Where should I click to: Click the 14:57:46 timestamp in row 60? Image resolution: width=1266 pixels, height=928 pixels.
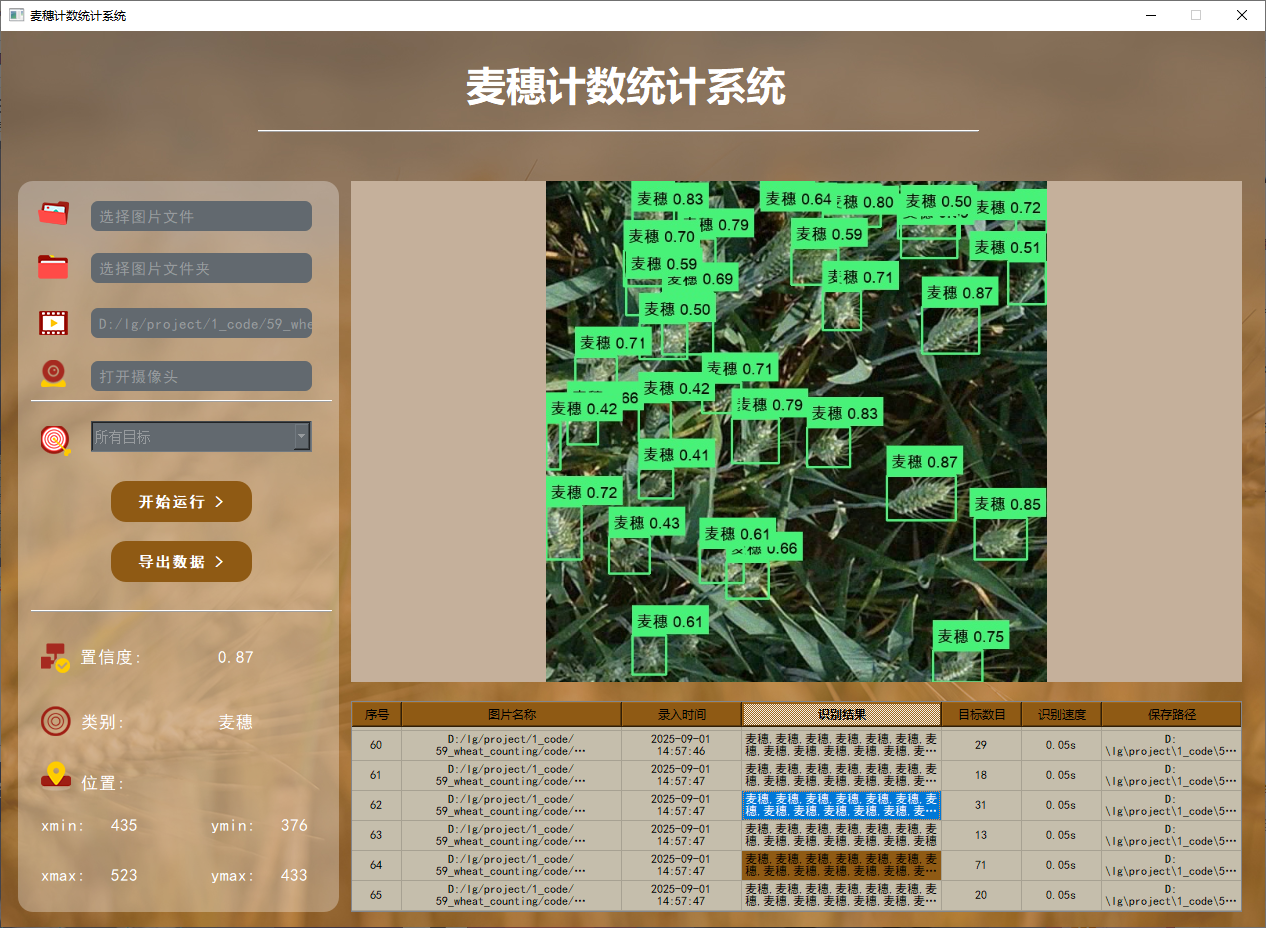click(681, 745)
